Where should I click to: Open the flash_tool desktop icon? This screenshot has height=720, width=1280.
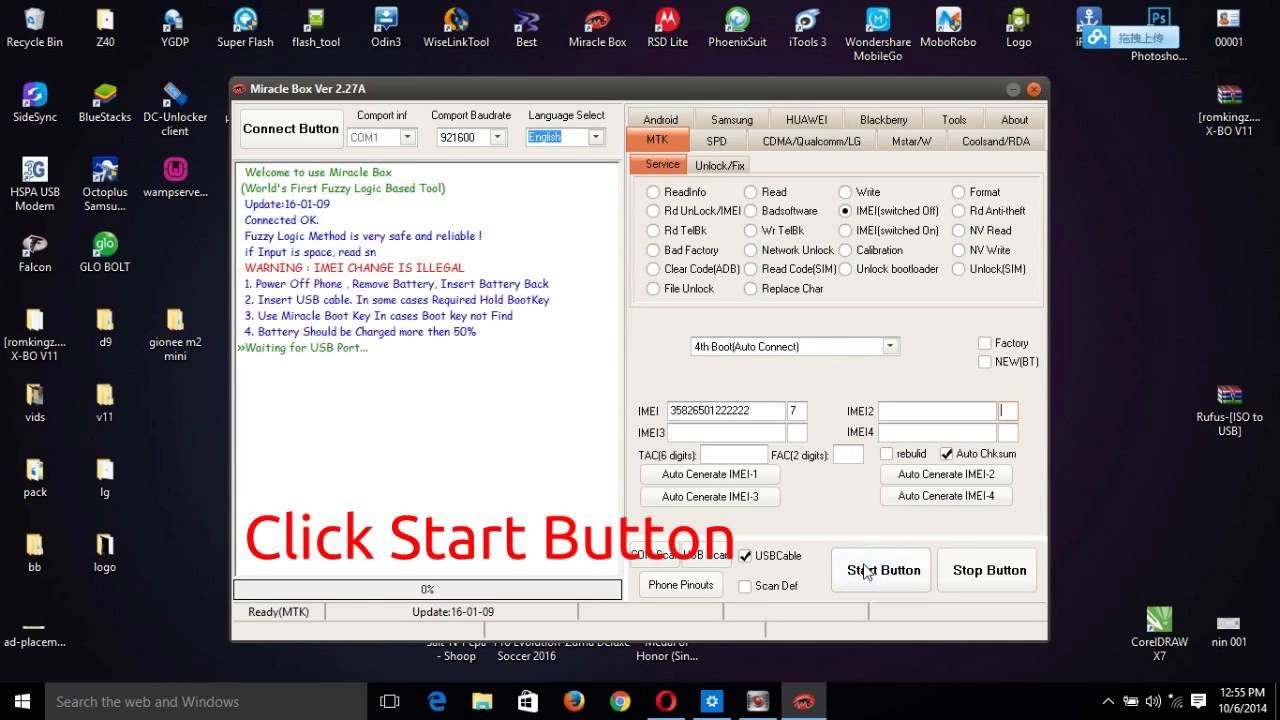(x=316, y=27)
